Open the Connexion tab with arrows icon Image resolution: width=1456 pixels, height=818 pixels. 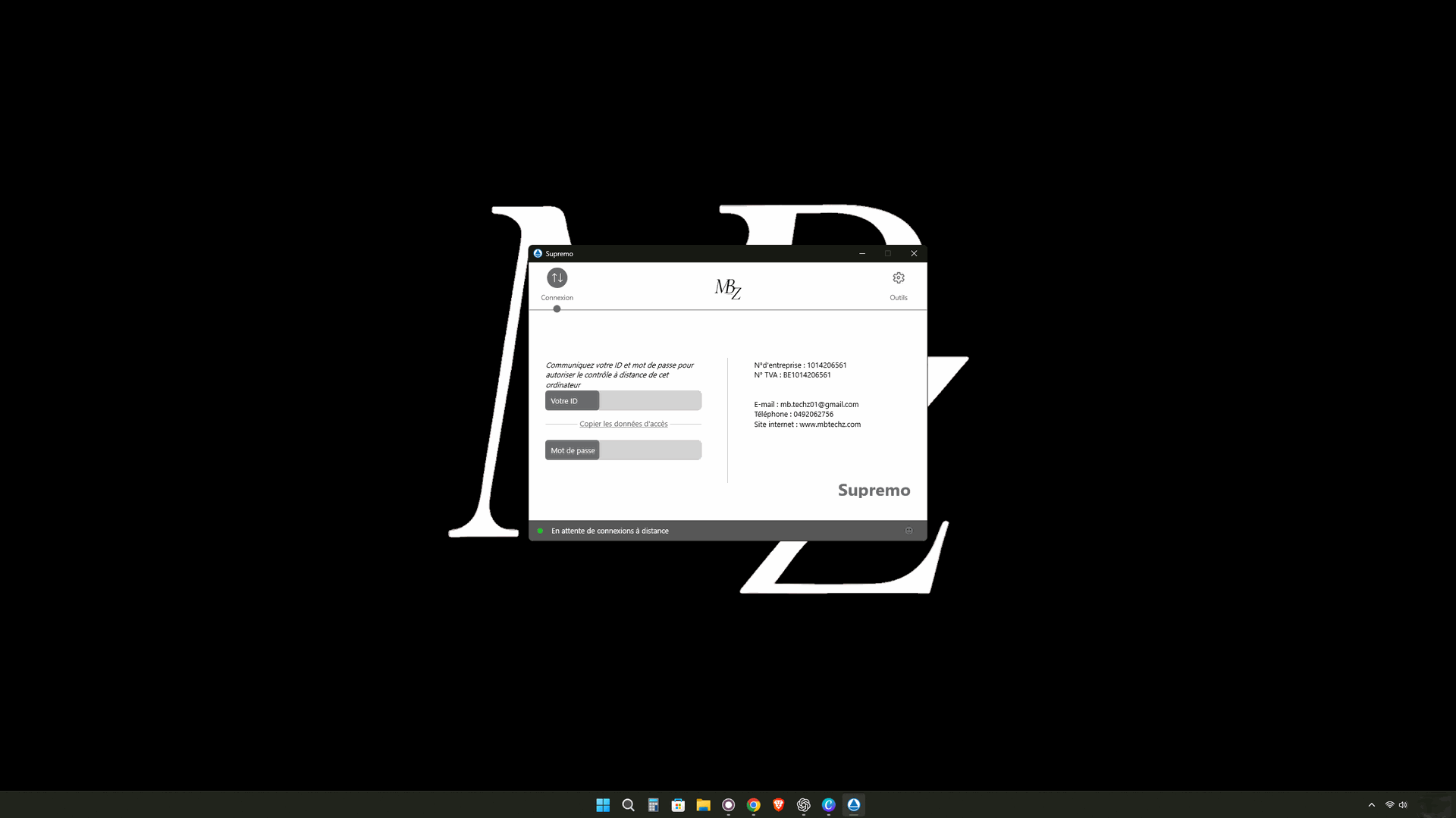[x=557, y=278]
